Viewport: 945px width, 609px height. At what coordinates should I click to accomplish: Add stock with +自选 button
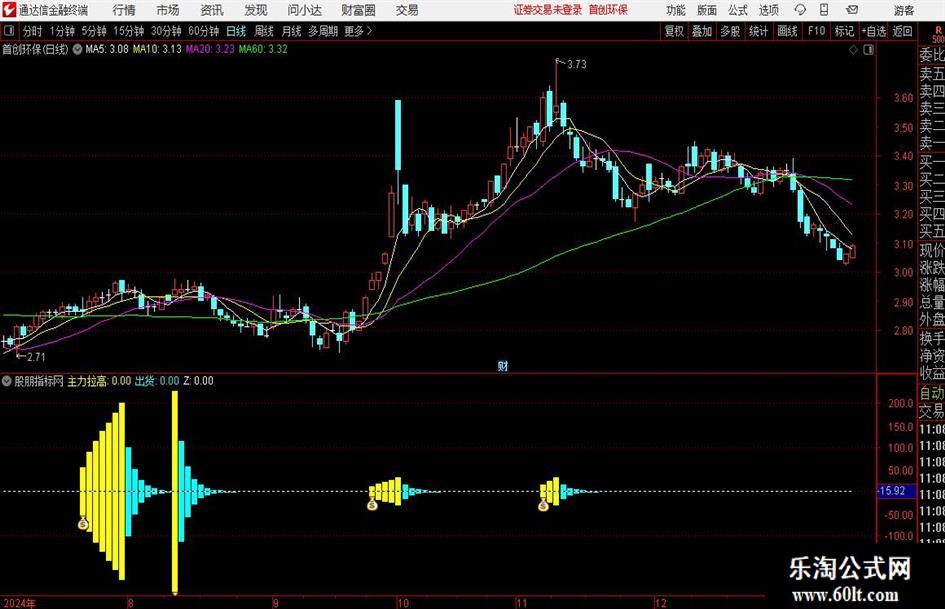[x=874, y=31]
